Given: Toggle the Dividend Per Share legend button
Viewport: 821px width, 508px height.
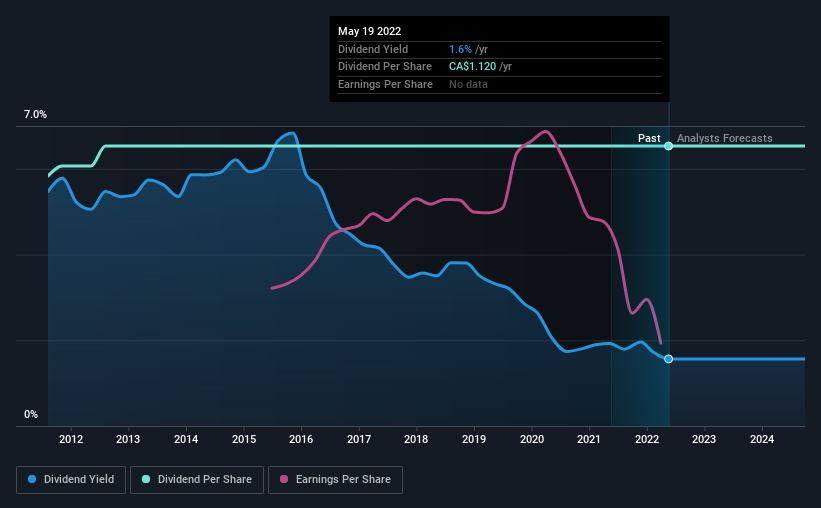Looking at the screenshot, I should [x=197, y=479].
